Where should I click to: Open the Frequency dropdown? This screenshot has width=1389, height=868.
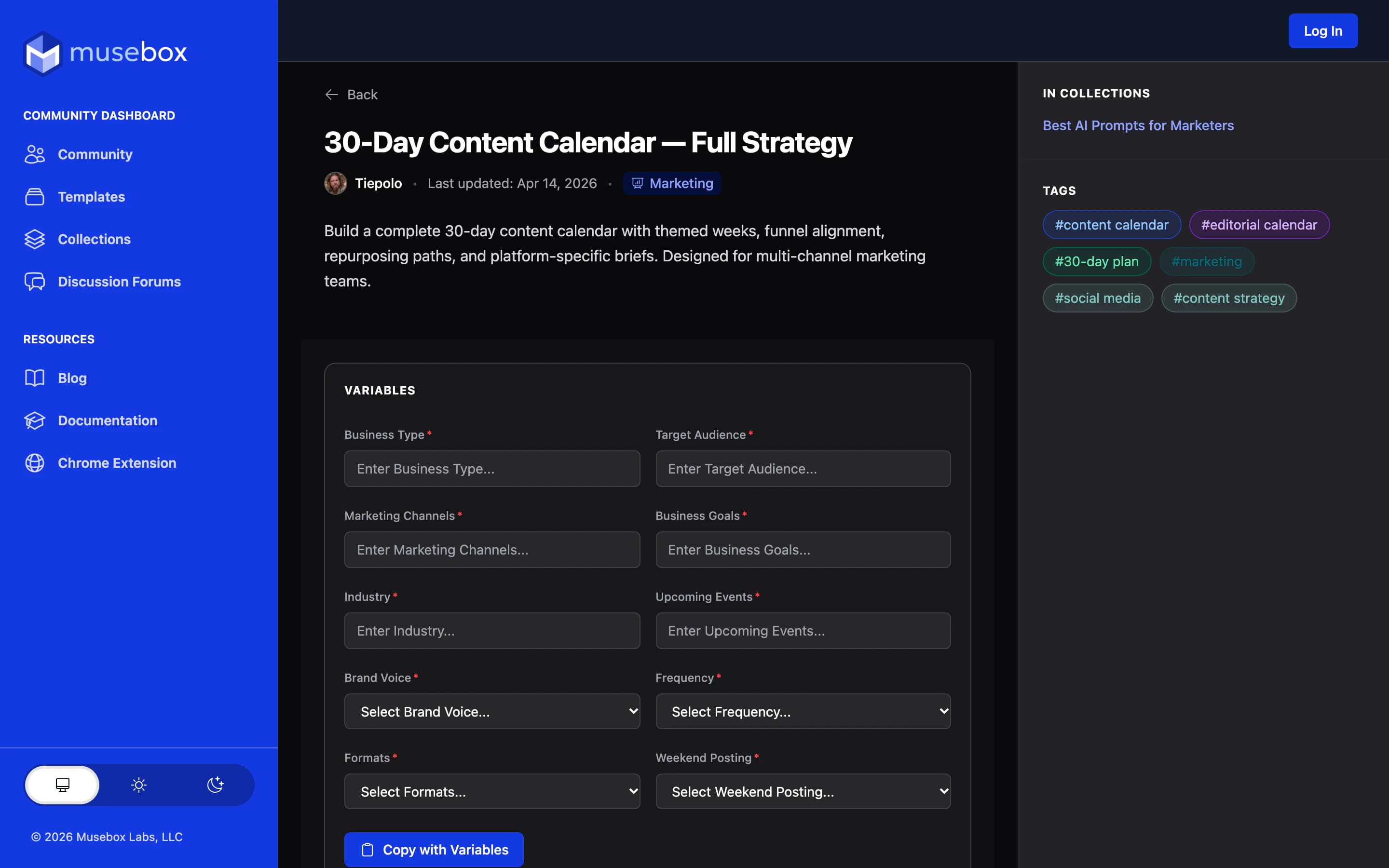pyautogui.click(x=803, y=711)
